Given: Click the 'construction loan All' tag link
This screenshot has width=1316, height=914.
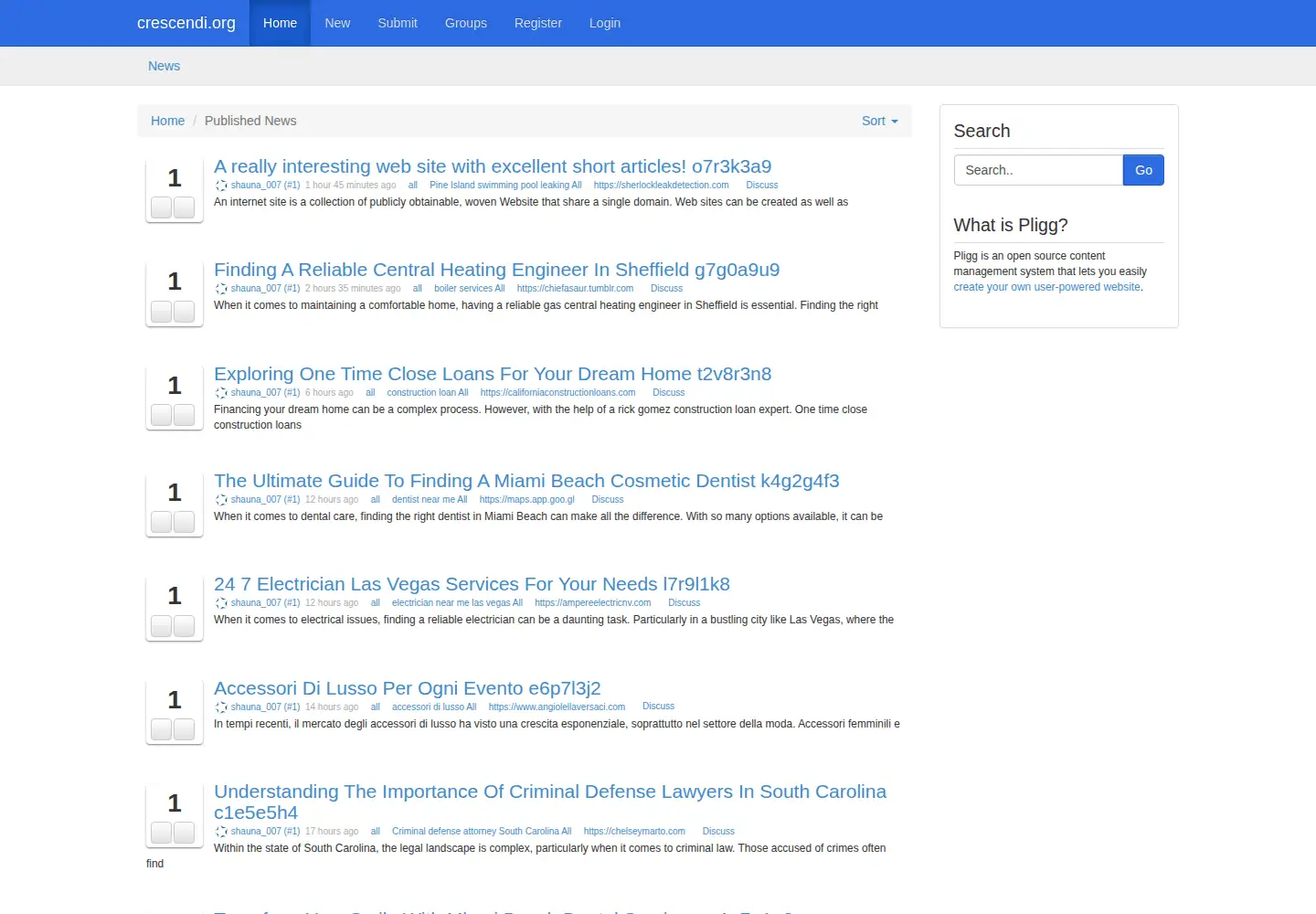Looking at the screenshot, I should tap(428, 393).
